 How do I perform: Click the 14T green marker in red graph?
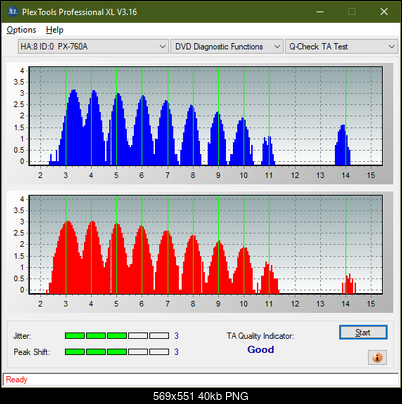coord(346,245)
